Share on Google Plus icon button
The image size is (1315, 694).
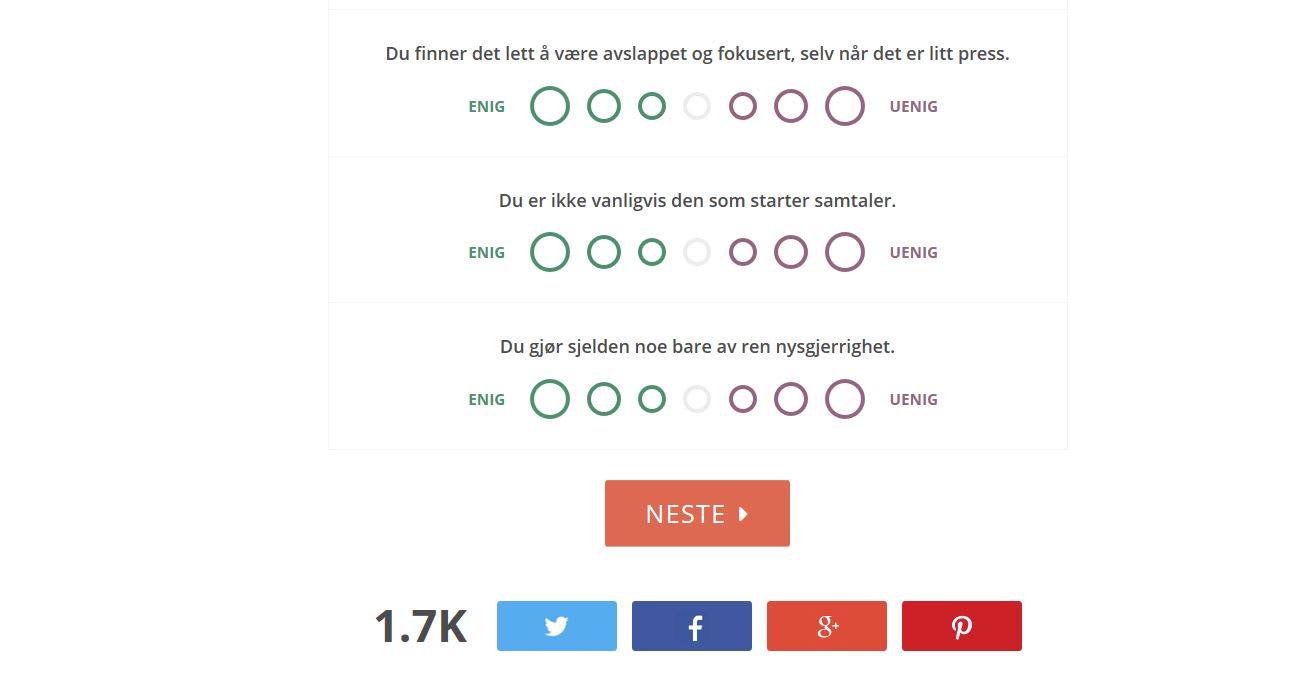(827, 626)
